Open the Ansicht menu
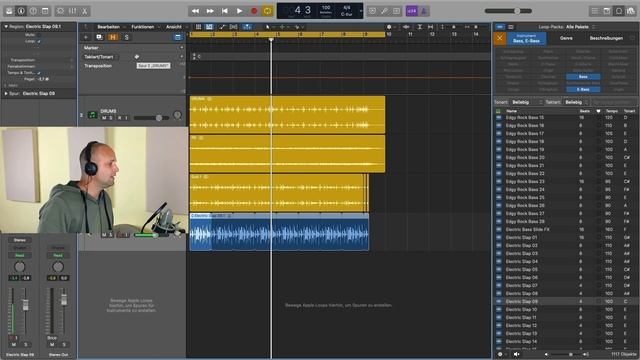This screenshot has height=360, width=640. click(173, 27)
